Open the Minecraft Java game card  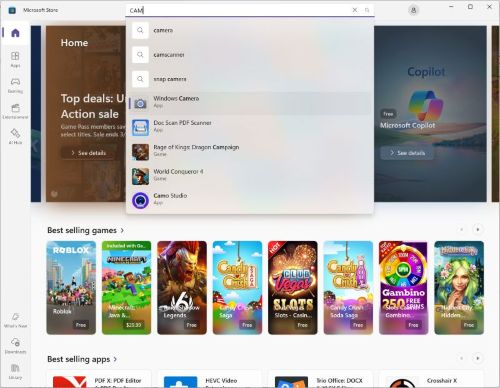[126, 288]
